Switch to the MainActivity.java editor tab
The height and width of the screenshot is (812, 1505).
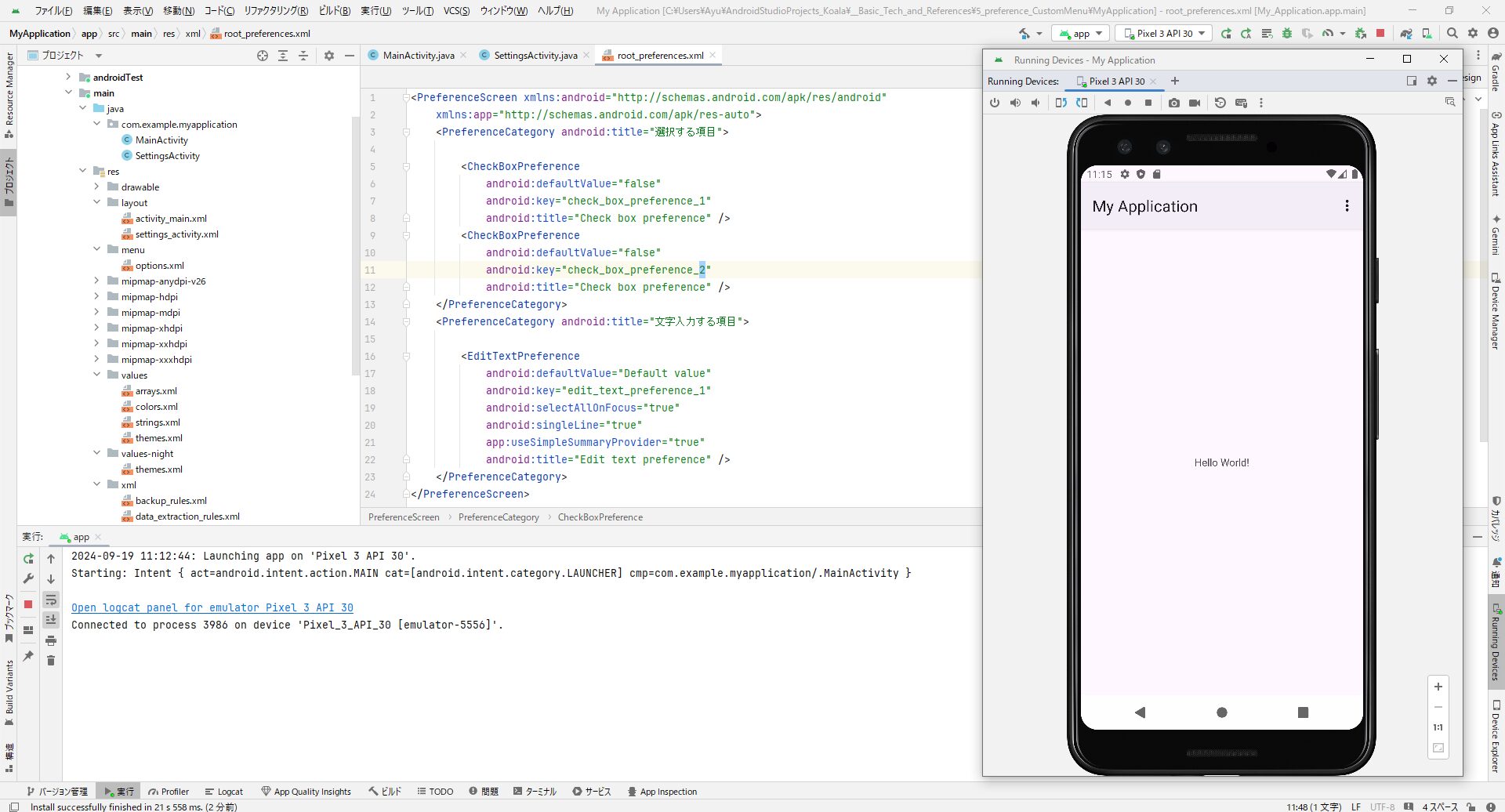click(x=418, y=56)
